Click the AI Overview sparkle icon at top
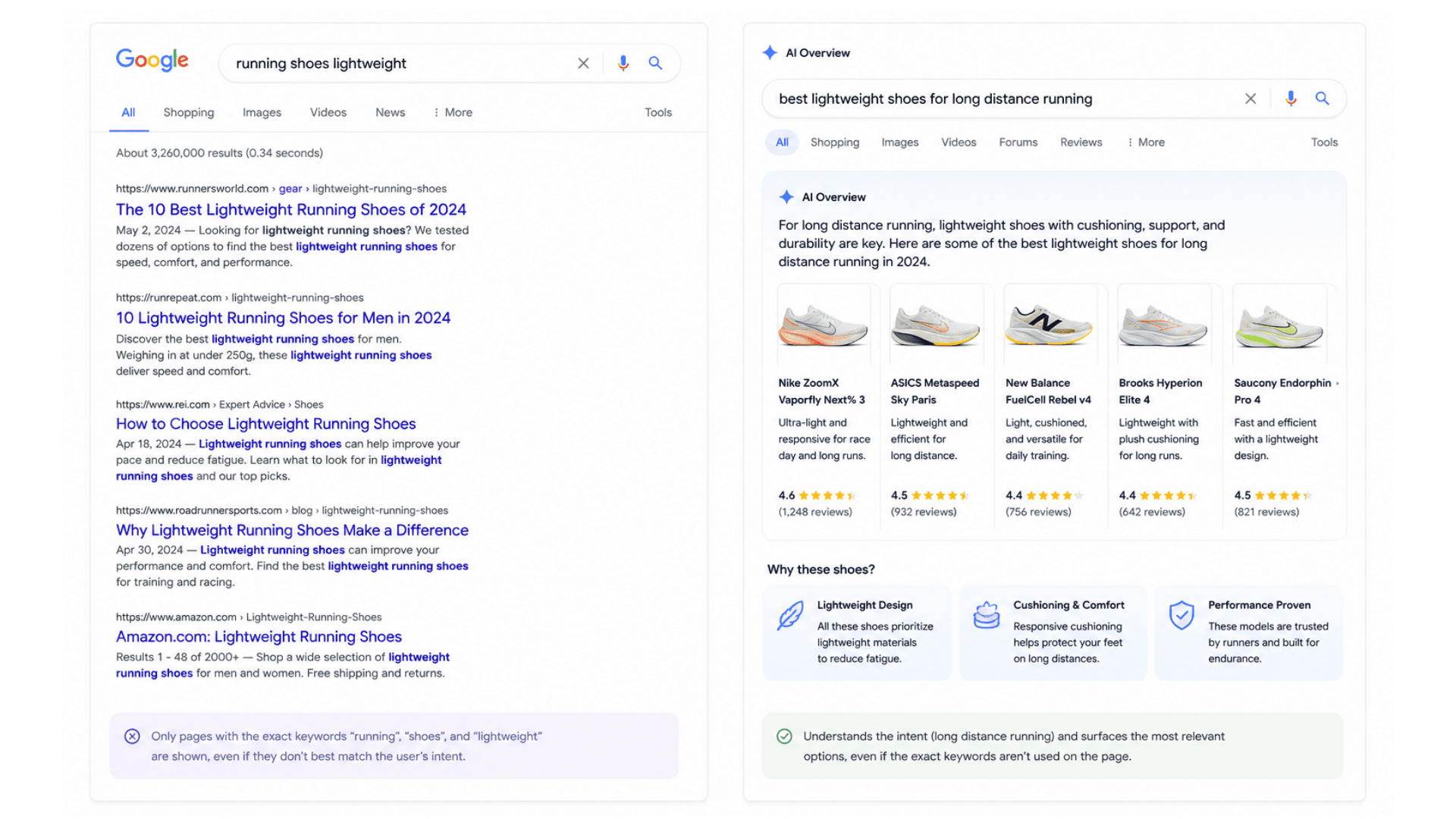 coord(770,52)
